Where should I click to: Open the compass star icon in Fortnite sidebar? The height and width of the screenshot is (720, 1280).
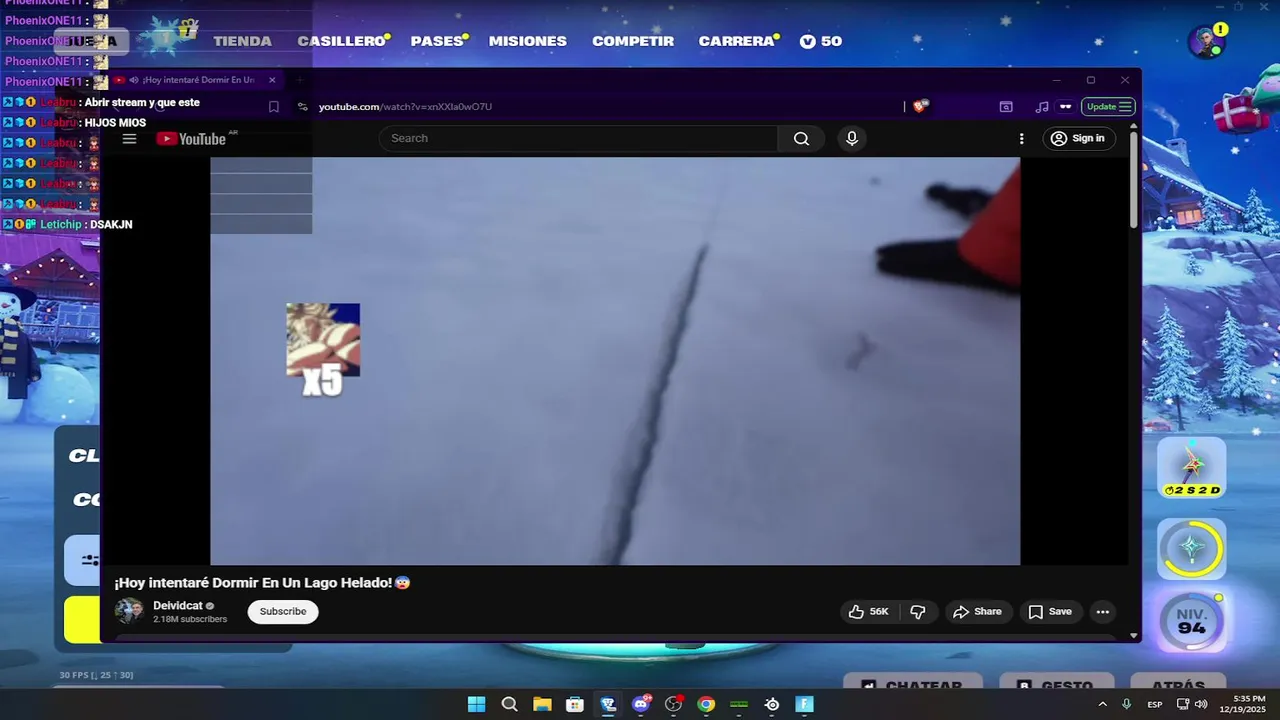(1192, 548)
